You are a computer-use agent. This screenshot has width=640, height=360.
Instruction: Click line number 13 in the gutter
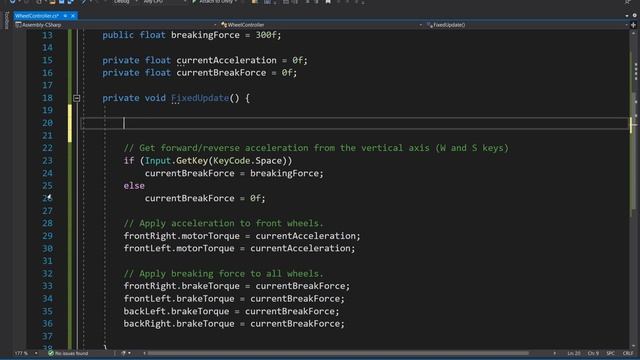47,35
